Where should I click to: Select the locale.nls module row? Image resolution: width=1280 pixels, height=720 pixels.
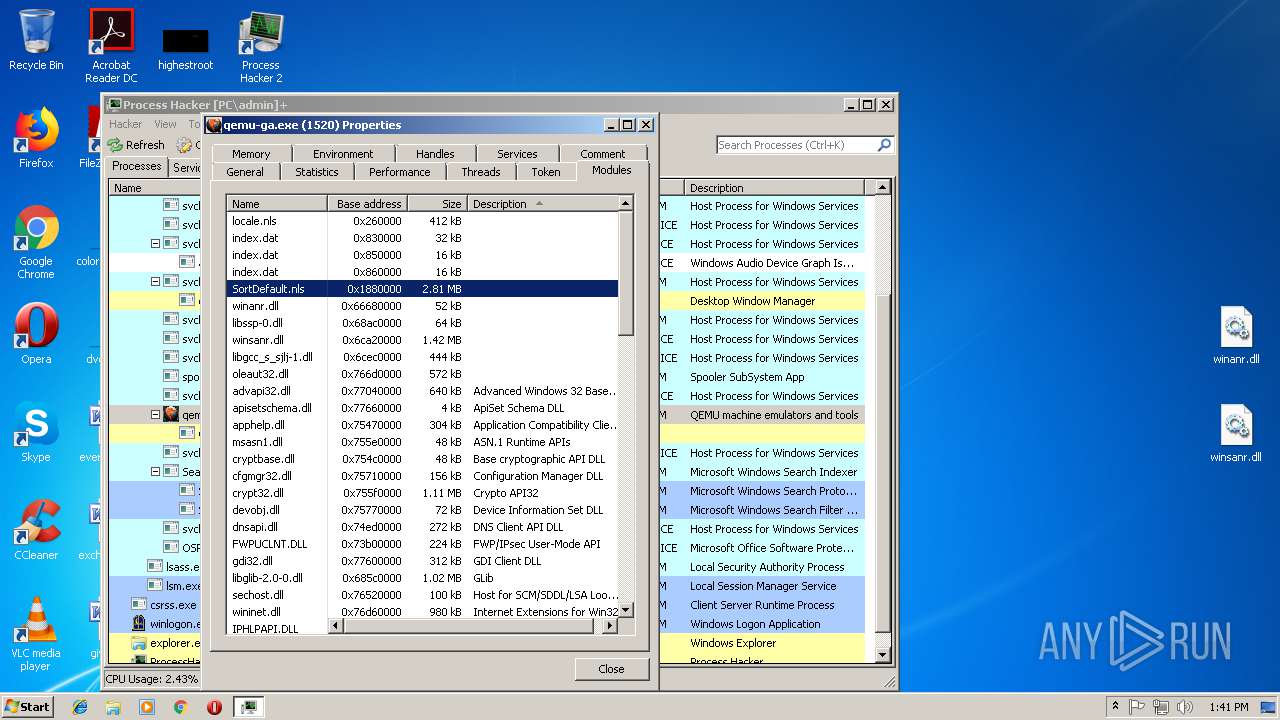pyautogui.click(x=422, y=221)
